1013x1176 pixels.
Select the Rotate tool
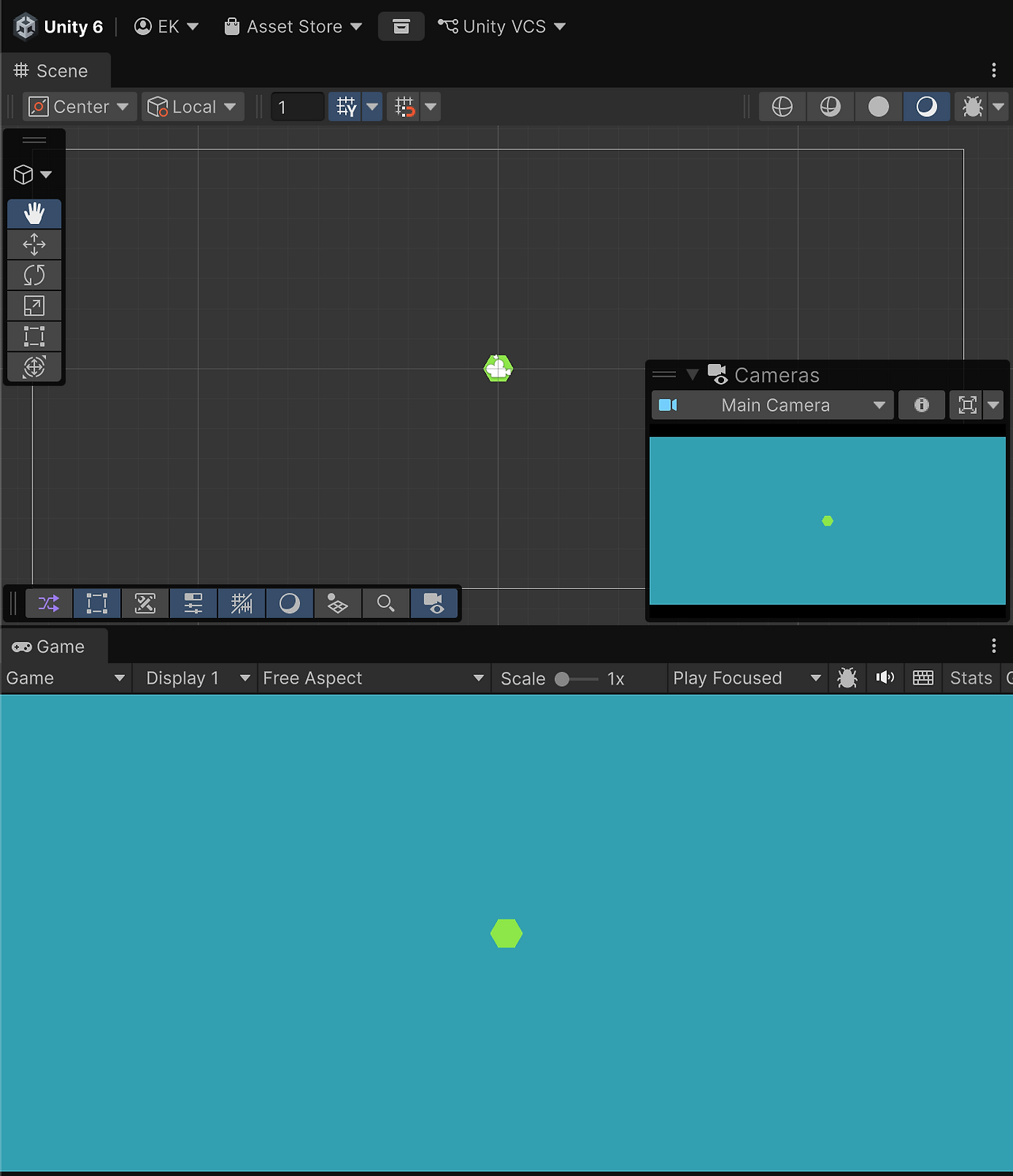(34, 275)
